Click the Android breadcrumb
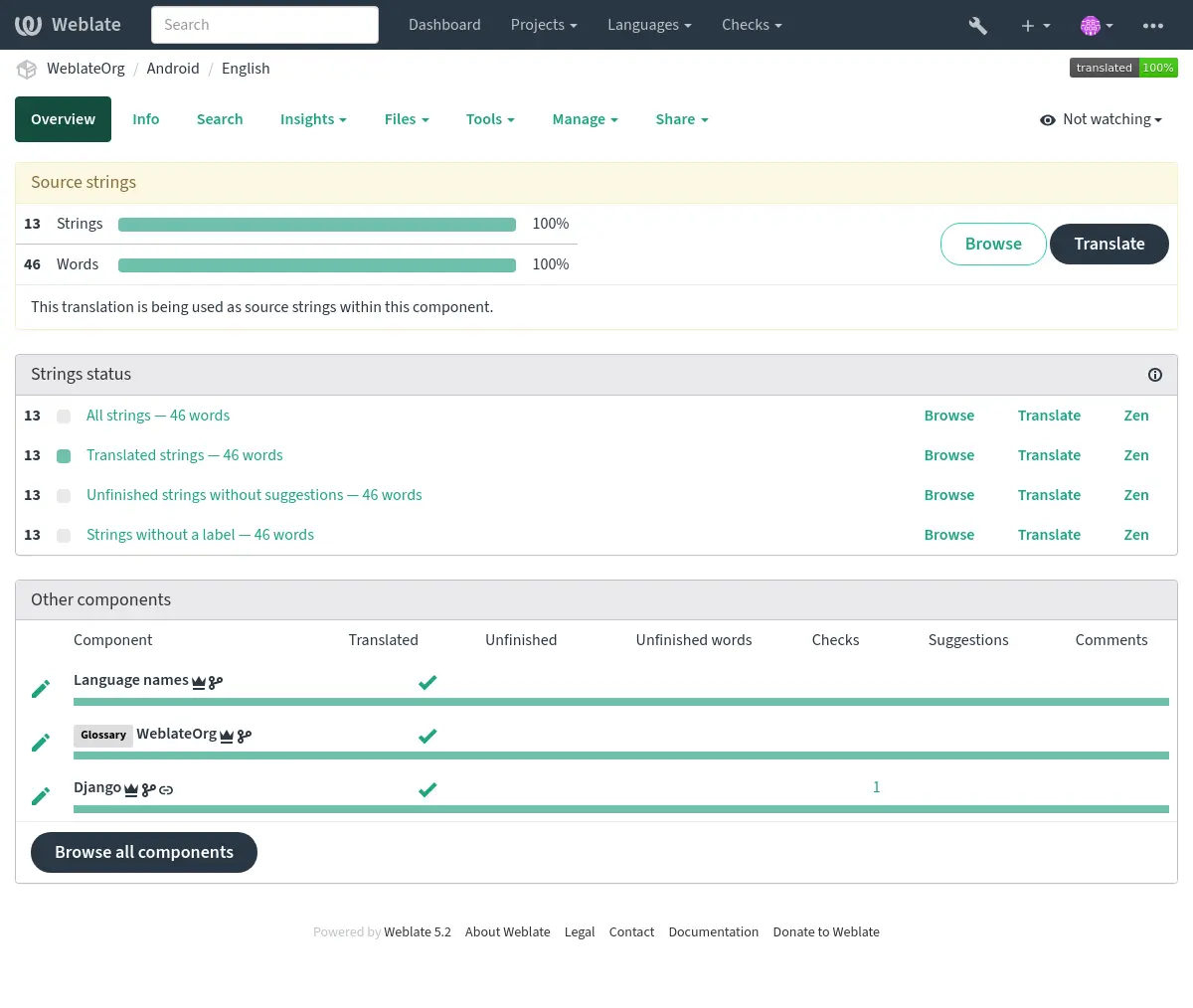 coord(173,69)
